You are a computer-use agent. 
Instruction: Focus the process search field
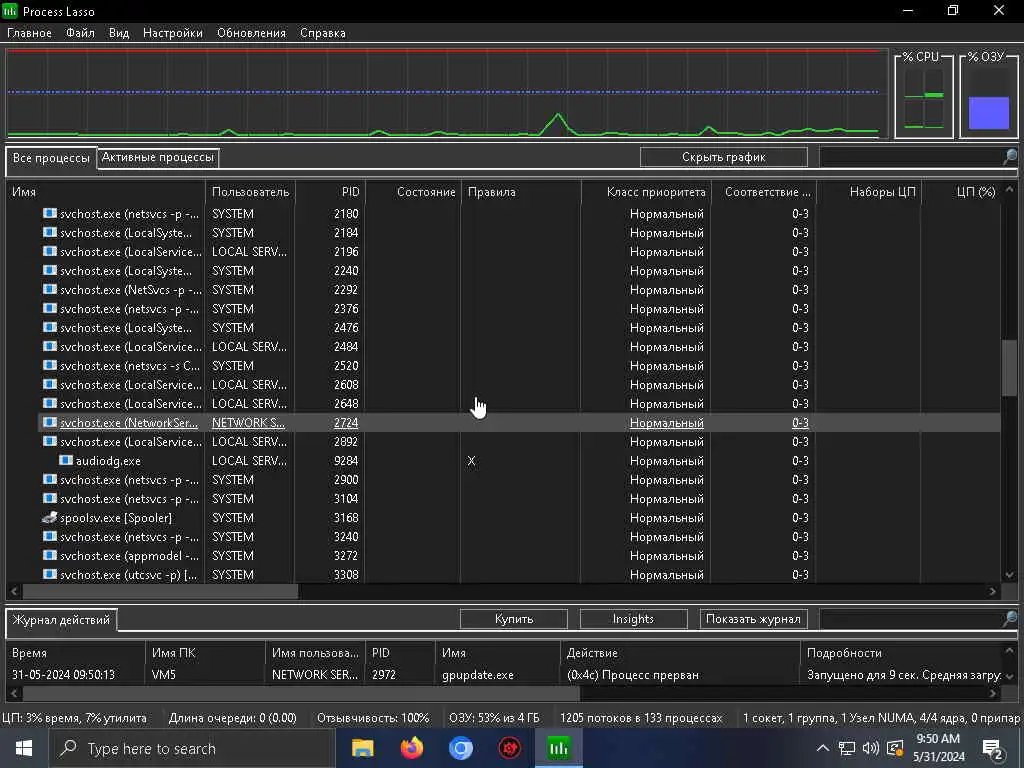910,157
